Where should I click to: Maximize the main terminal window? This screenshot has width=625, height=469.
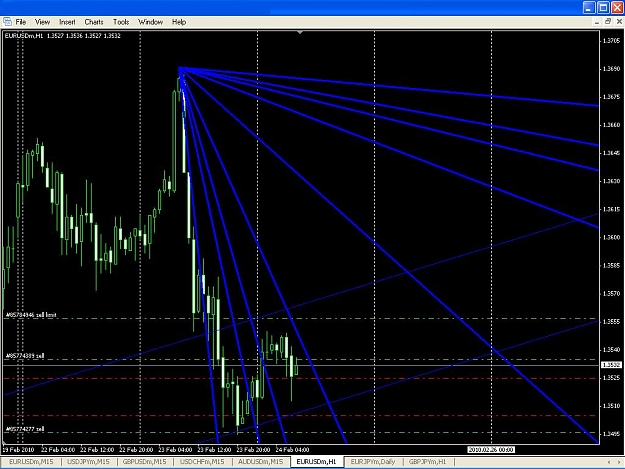pos(603,8)
